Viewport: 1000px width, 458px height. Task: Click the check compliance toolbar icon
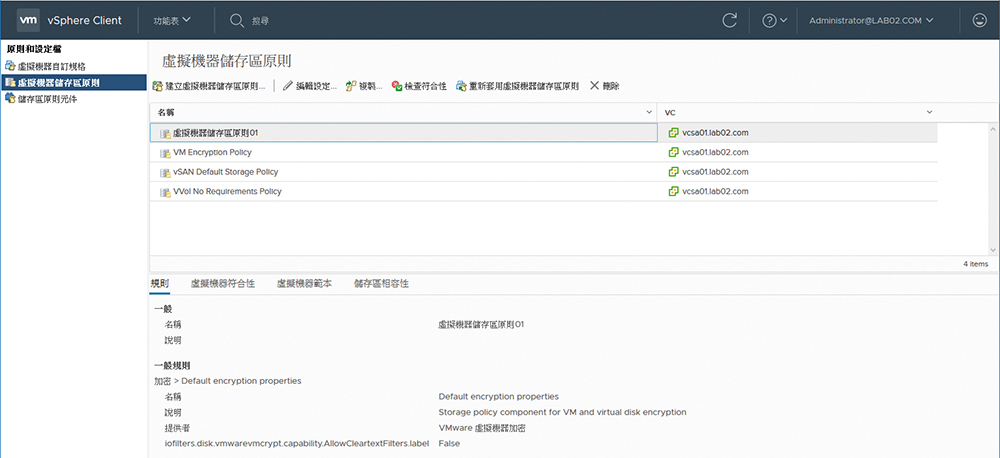point(397,85)
